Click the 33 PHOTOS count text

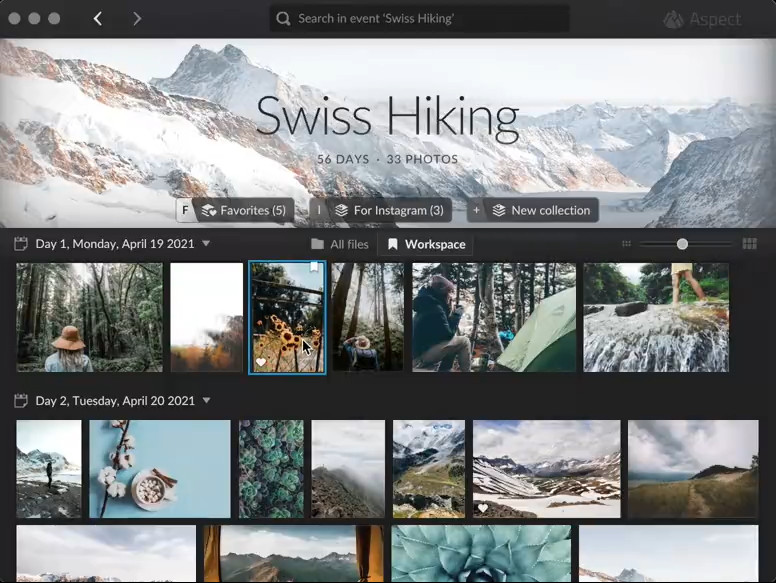pos(422,159)
